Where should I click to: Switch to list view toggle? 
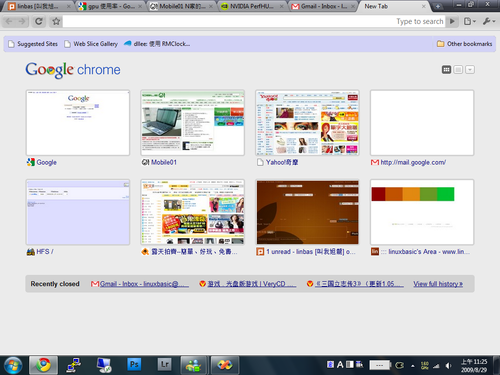coord(458,70)
